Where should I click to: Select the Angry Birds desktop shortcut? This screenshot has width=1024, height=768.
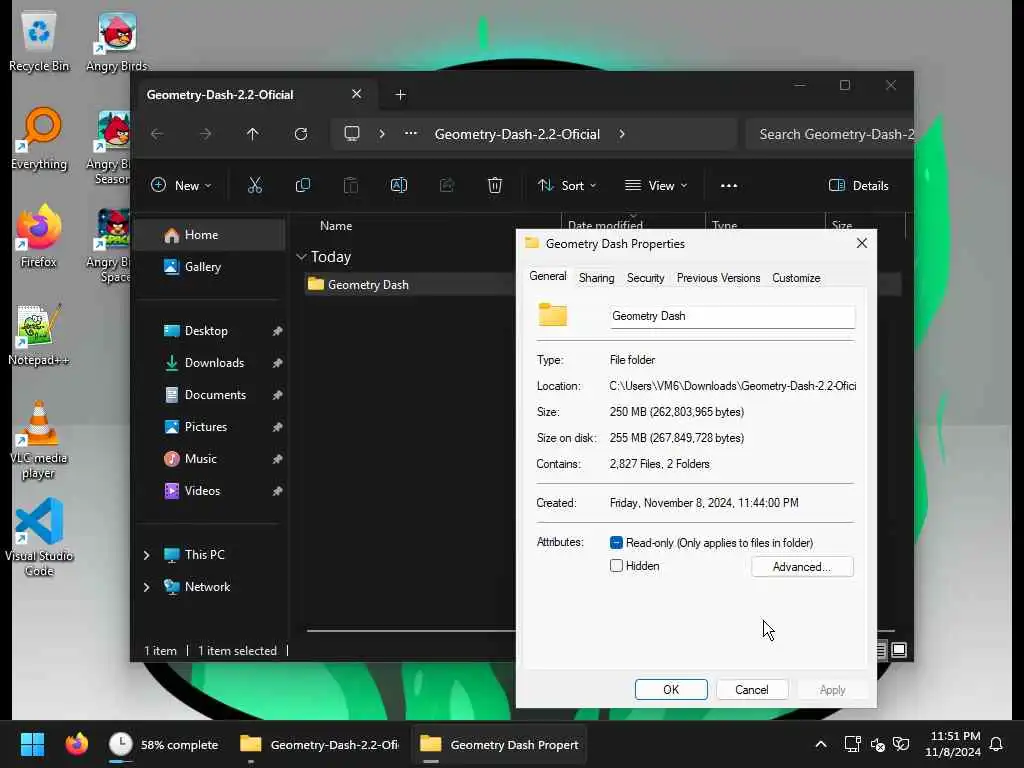click(117, 42)
